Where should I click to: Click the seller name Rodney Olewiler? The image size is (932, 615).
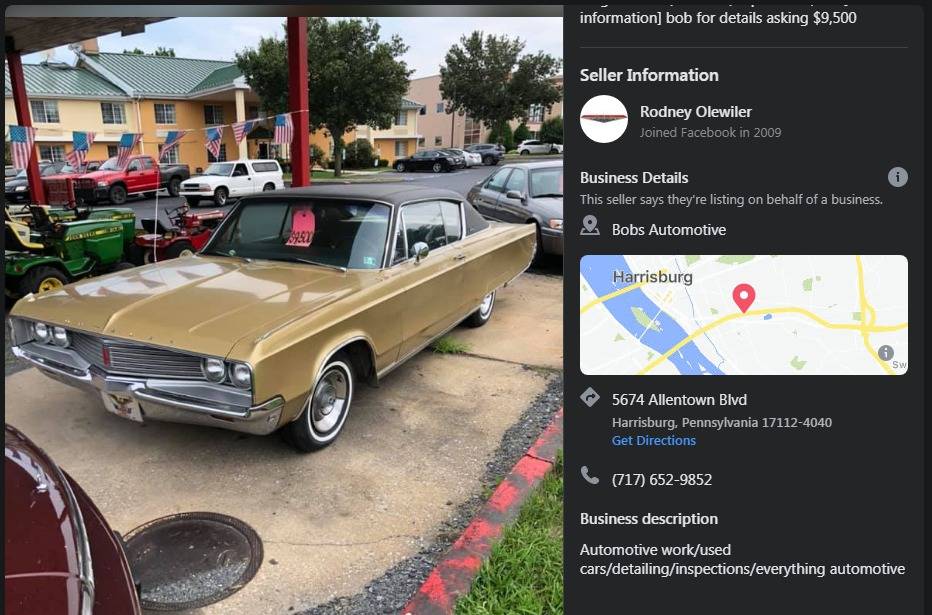pos(695,112)
